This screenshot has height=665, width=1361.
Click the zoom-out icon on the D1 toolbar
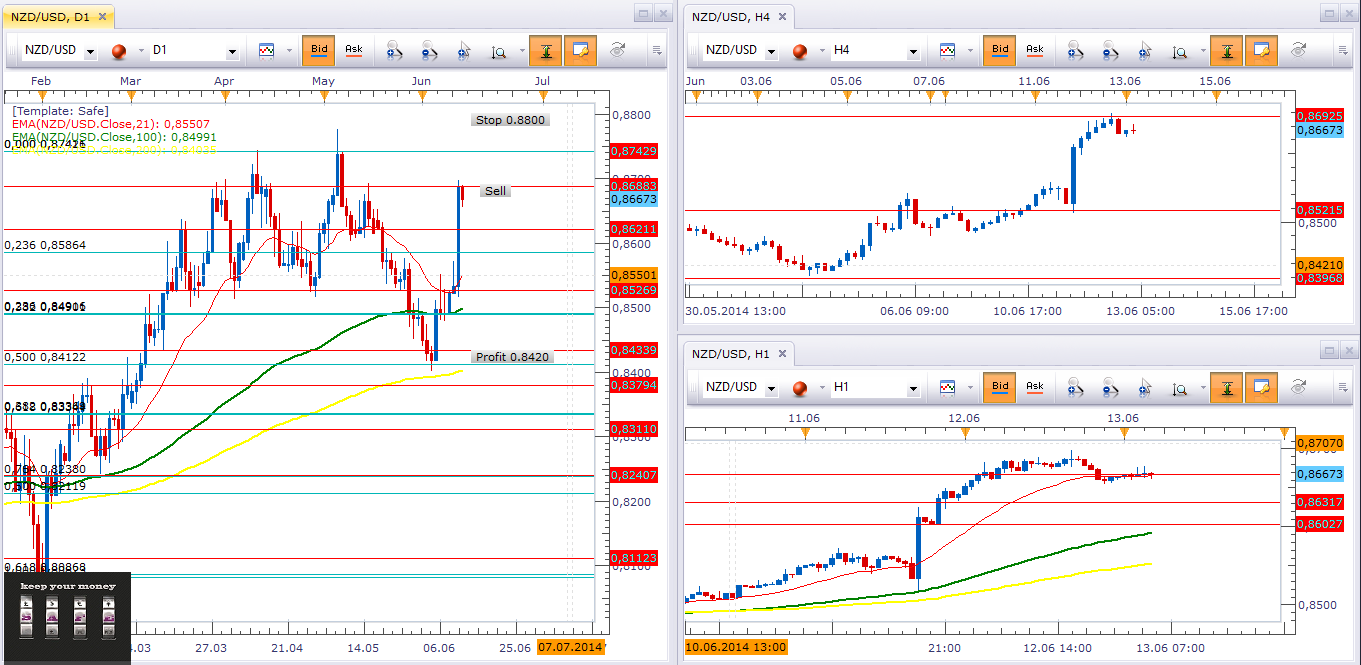pyautogui.click(x=427, y=50)
